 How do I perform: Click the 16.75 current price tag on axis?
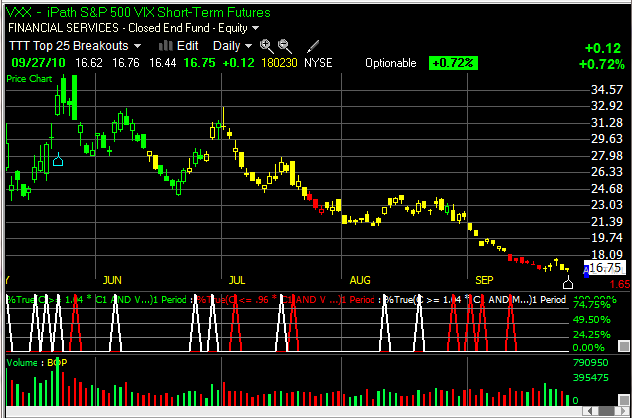605,268
